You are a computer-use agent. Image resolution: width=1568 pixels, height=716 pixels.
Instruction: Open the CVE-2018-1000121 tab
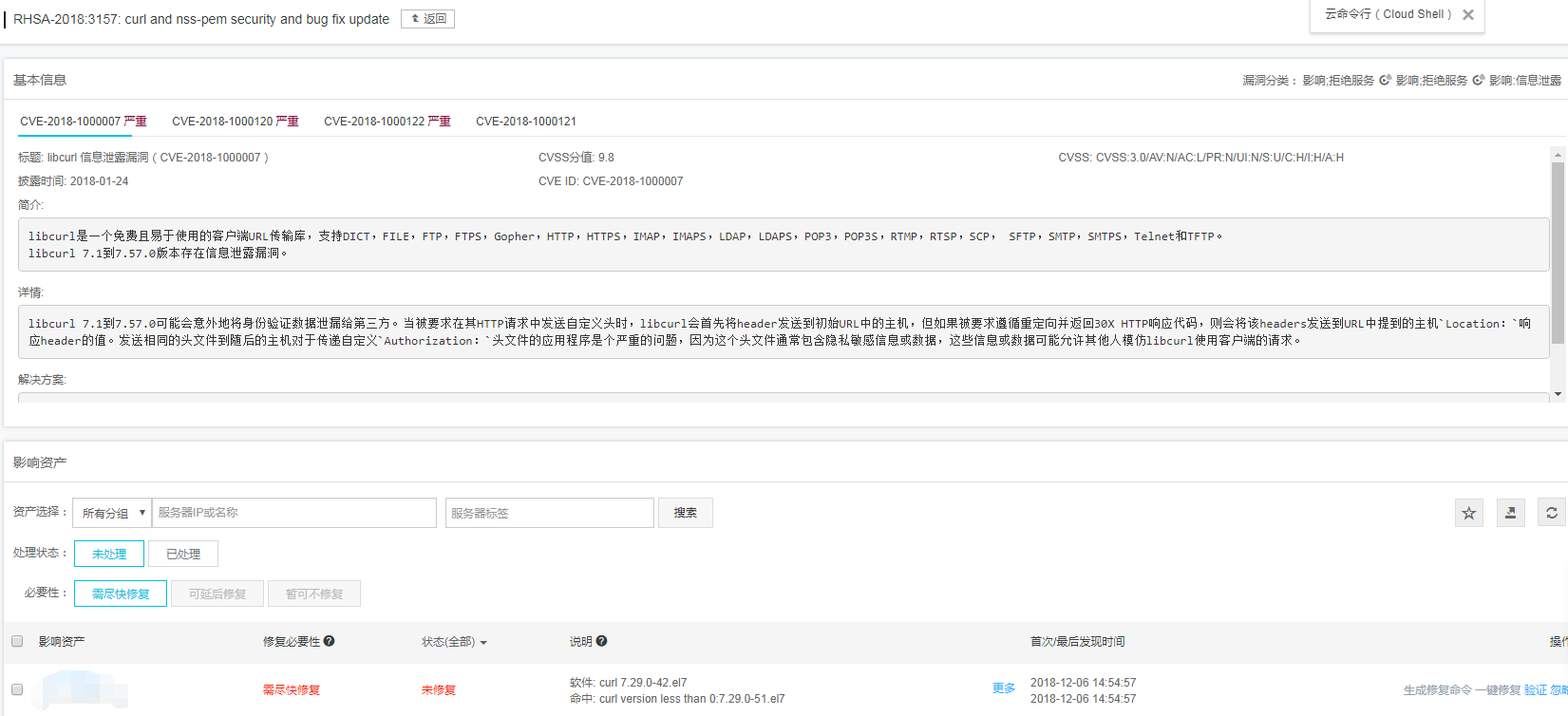click(x=525, y=122)
